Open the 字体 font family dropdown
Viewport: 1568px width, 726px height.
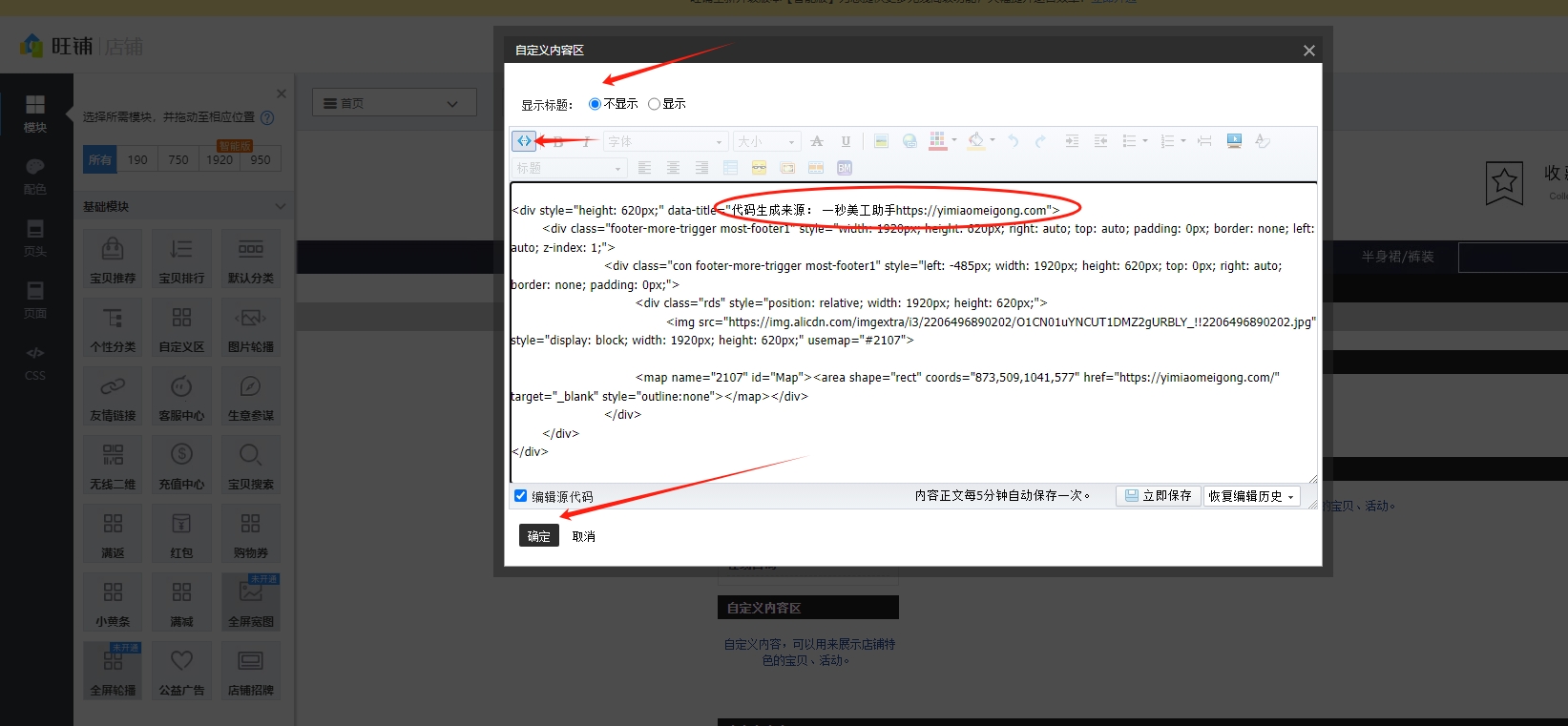[x=666, y=141]
